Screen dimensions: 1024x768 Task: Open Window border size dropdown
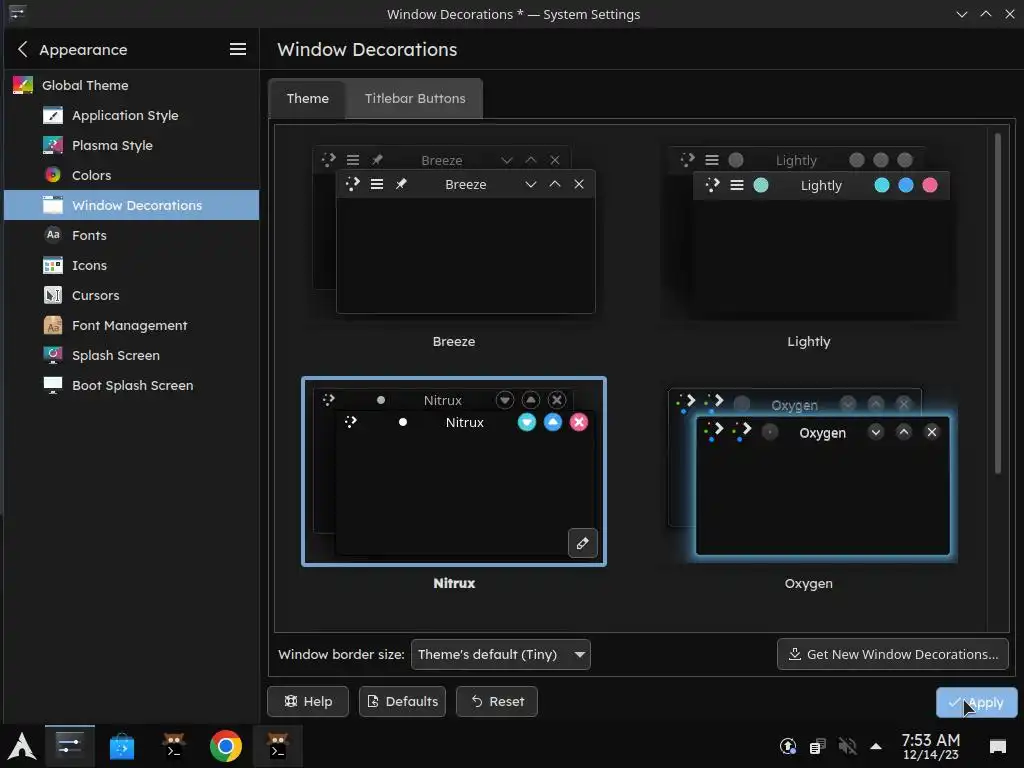coord(500,654)
